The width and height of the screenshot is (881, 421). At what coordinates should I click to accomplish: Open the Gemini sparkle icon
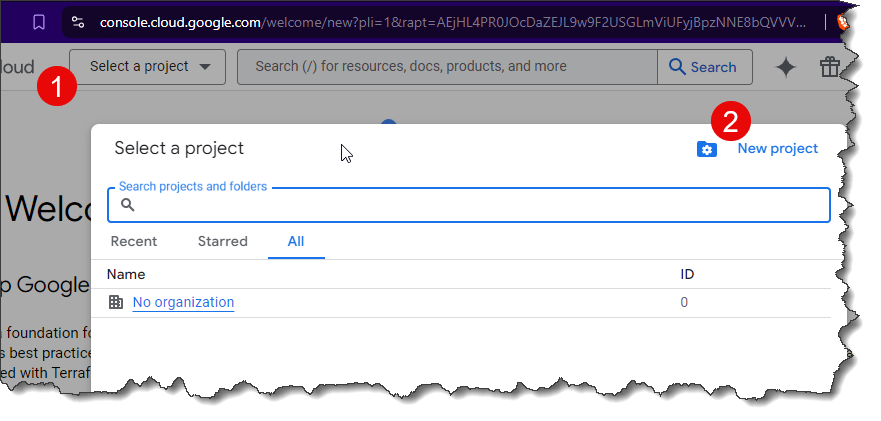click(x=785, y=67)
